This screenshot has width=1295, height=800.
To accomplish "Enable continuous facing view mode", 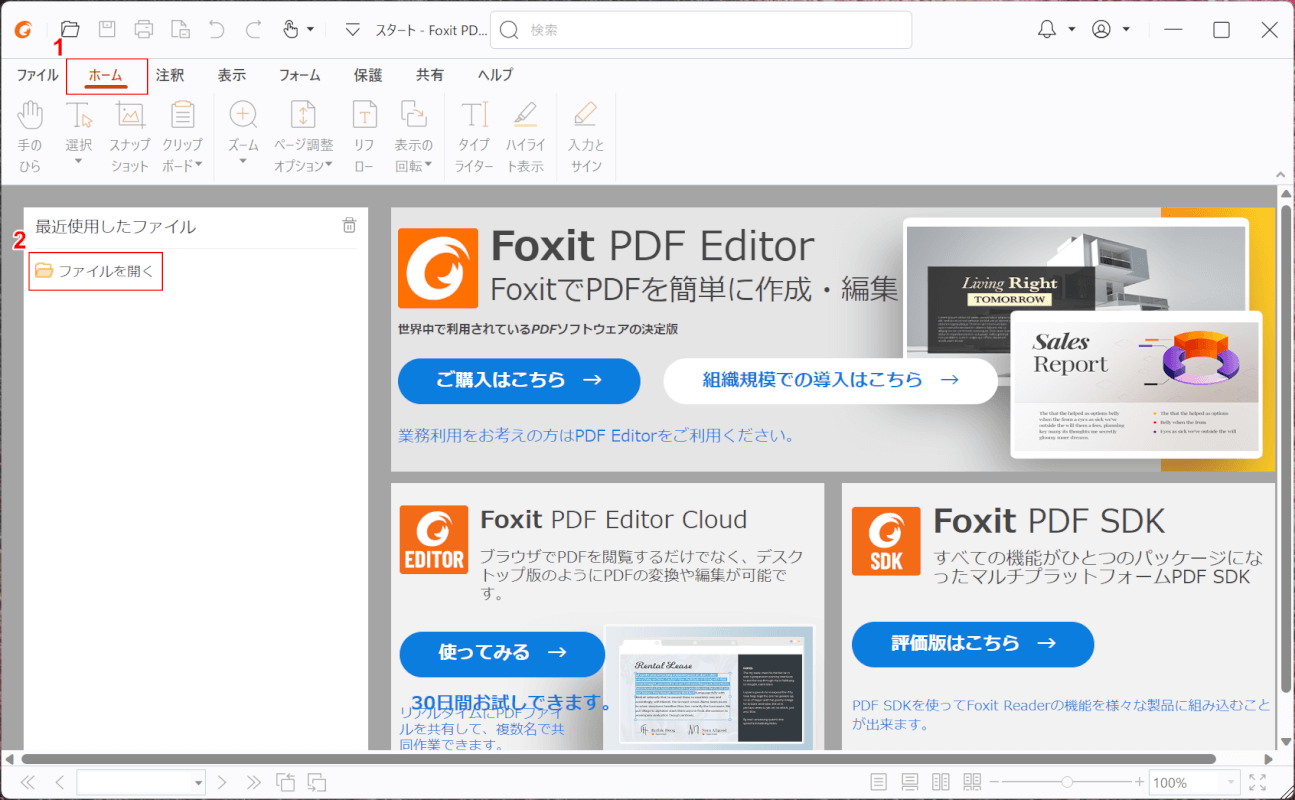I will coord(972,782).
